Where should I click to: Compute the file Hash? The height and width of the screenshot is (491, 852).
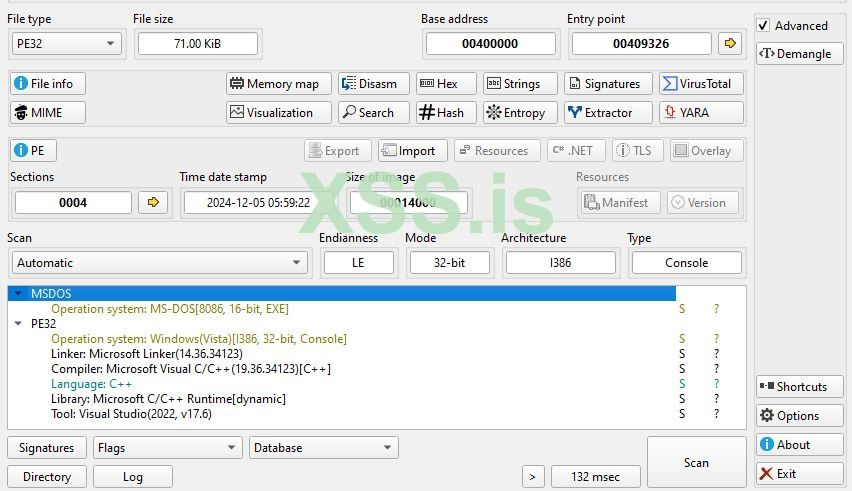(446, 112)
